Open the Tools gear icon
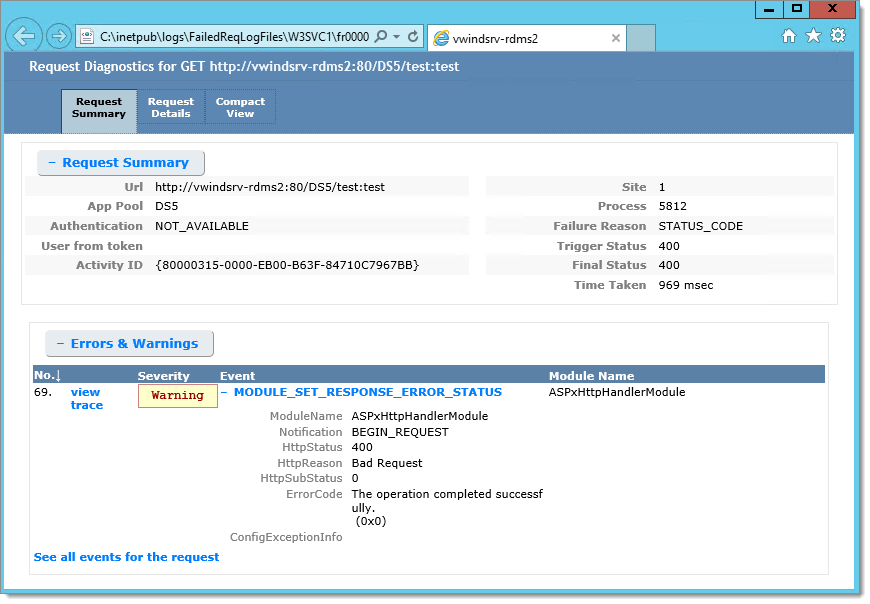Image resolution: width=870 pixels, height=604 pixels. point(838,35)
